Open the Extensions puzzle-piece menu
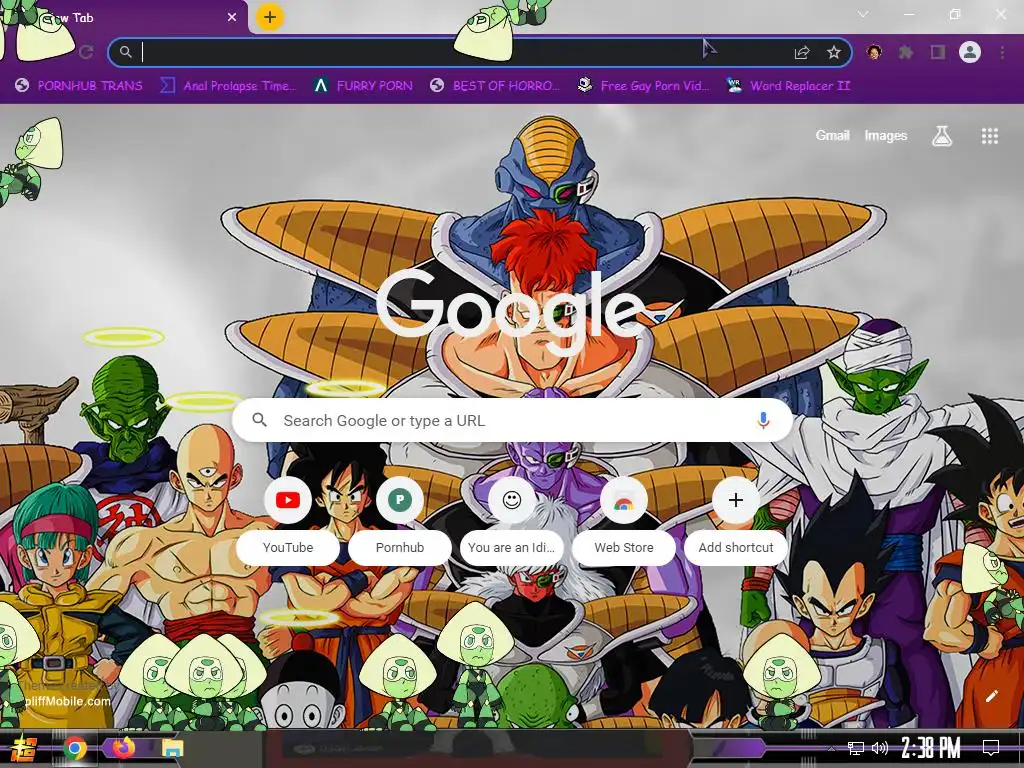This screenshot has height=768, width=1024. click(x=906, y=52)
